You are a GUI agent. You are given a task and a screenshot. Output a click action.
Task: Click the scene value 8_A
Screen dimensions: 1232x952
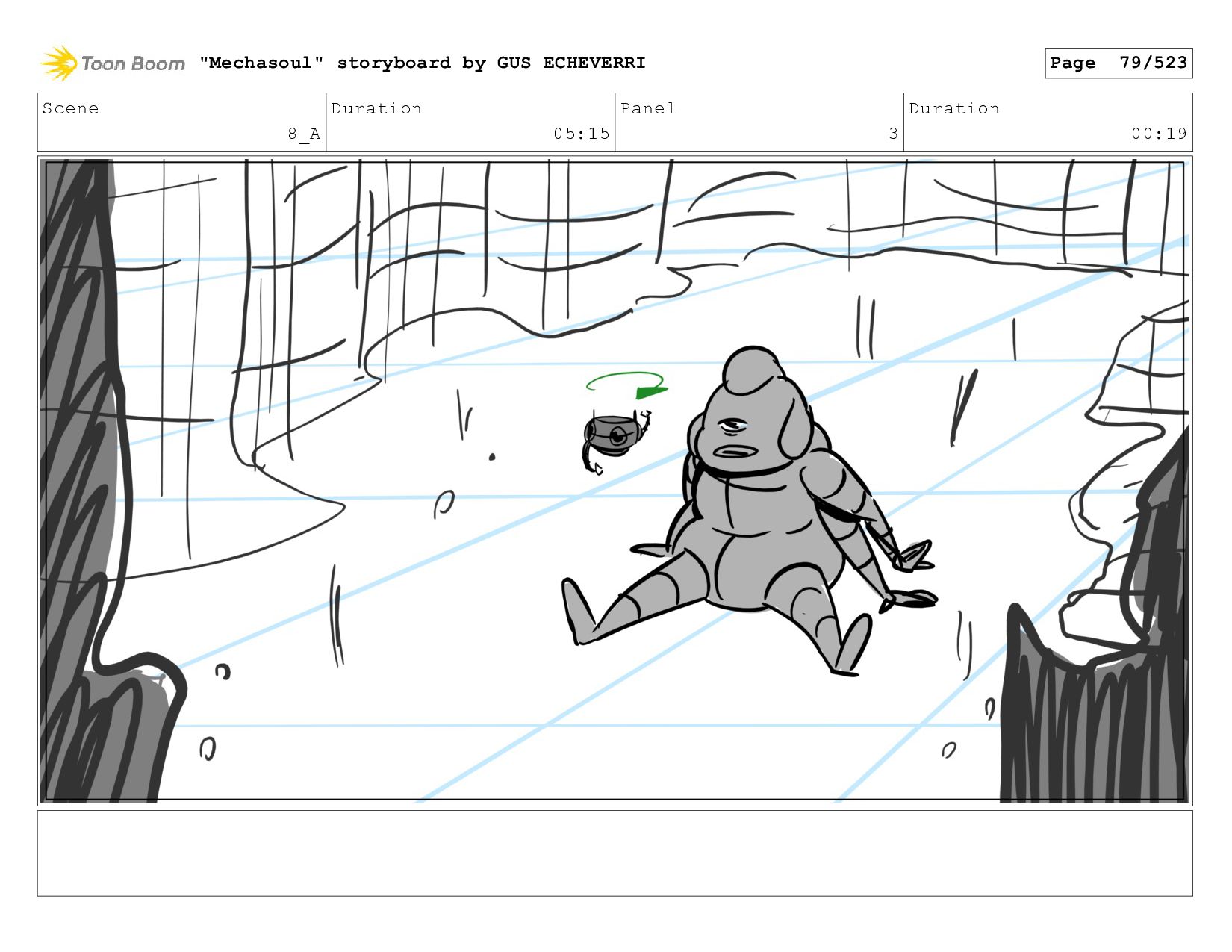(x=304, y=134)
